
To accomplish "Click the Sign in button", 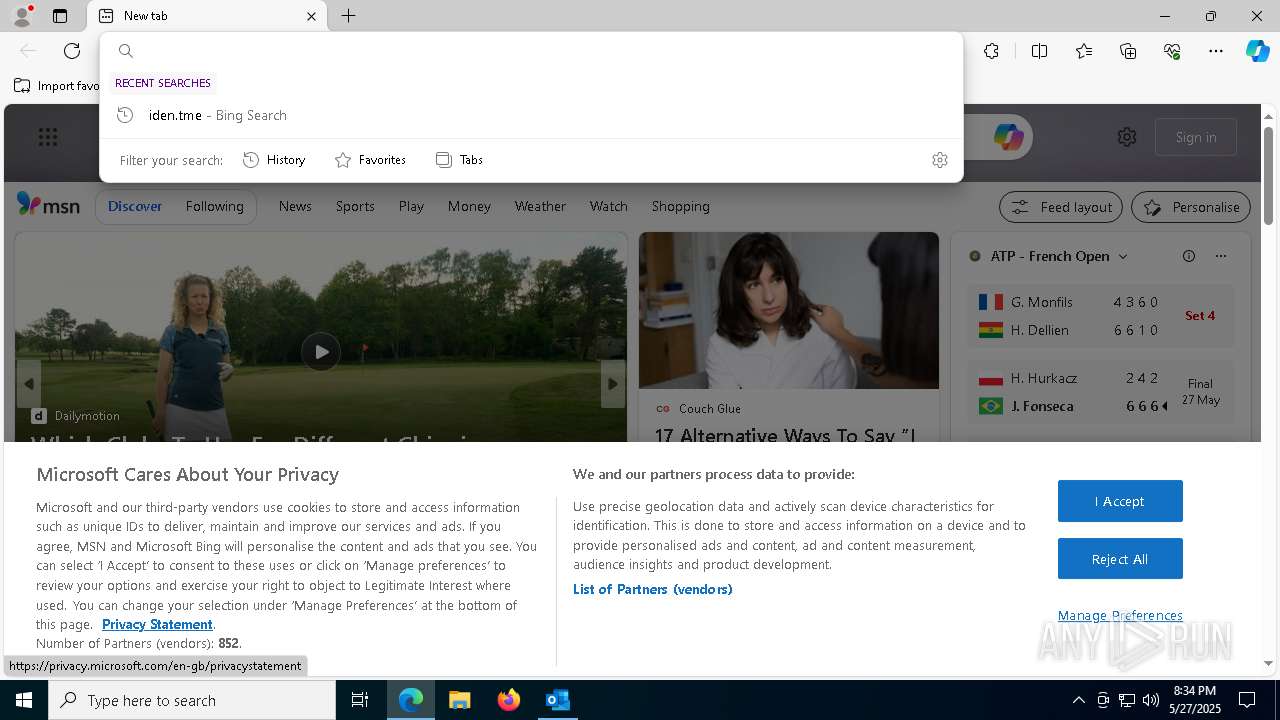I will point(1196,137).
